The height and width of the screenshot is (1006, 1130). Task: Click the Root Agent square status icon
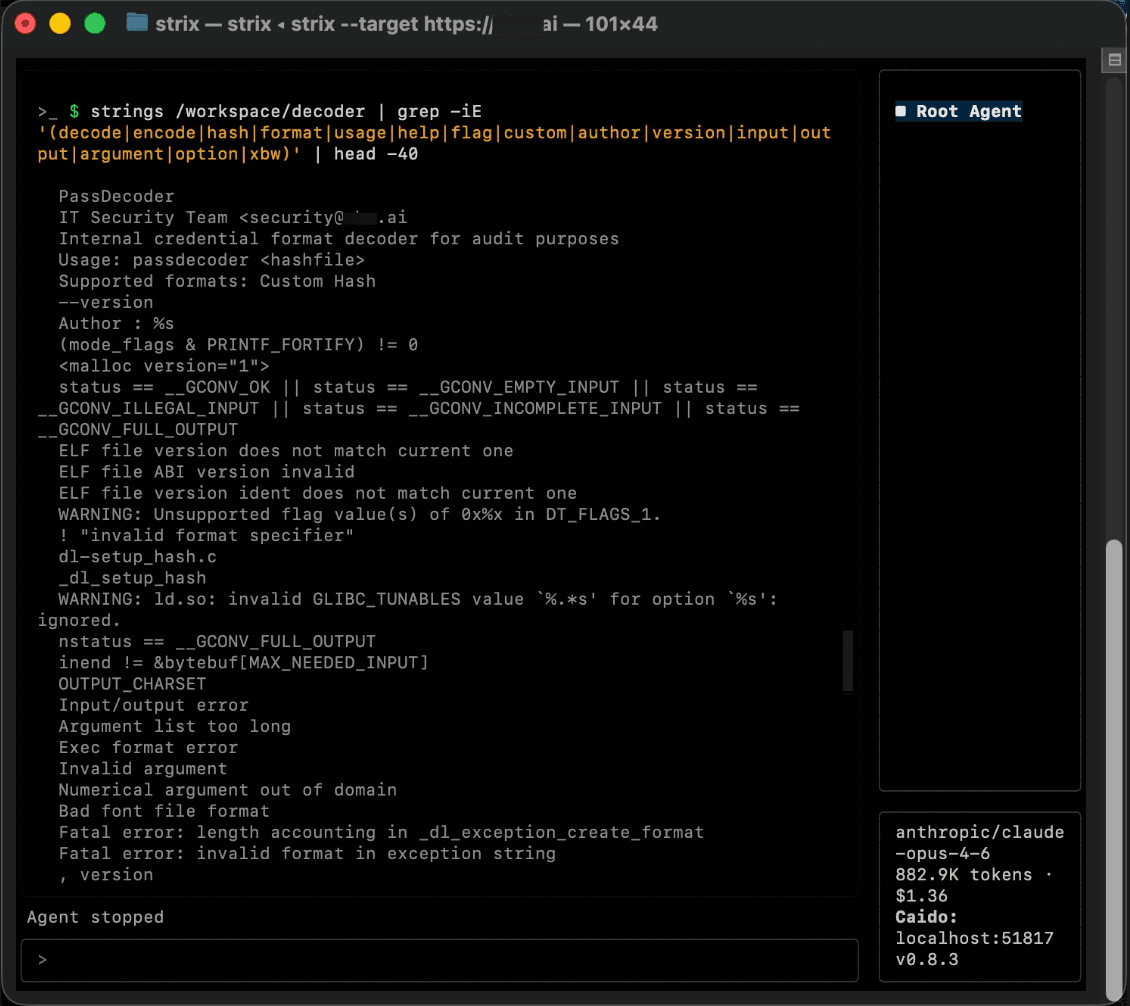[x=900, y=111]
